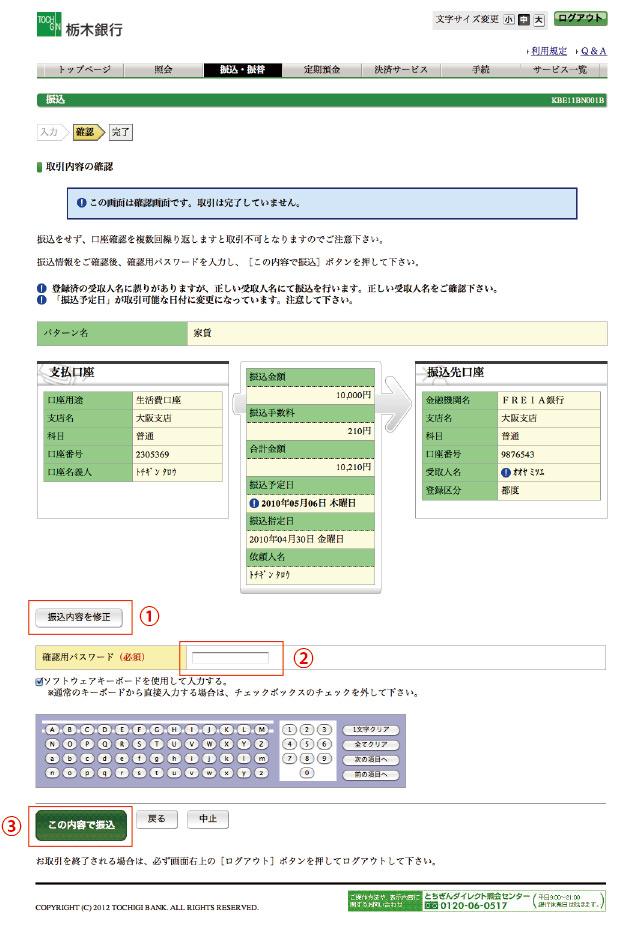
Task: Tap uppercase Z key on software keyboard
Action: pos(261,744)
